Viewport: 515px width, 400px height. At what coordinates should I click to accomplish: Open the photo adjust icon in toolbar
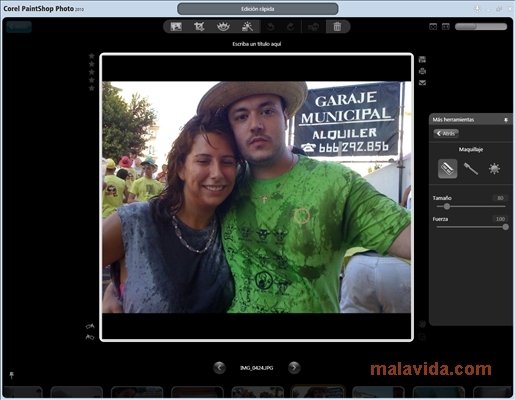click(176, 26)
